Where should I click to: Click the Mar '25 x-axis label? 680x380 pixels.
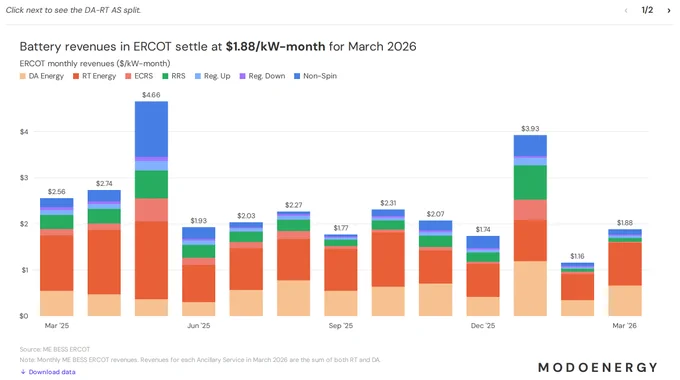(x=57, y=325)
